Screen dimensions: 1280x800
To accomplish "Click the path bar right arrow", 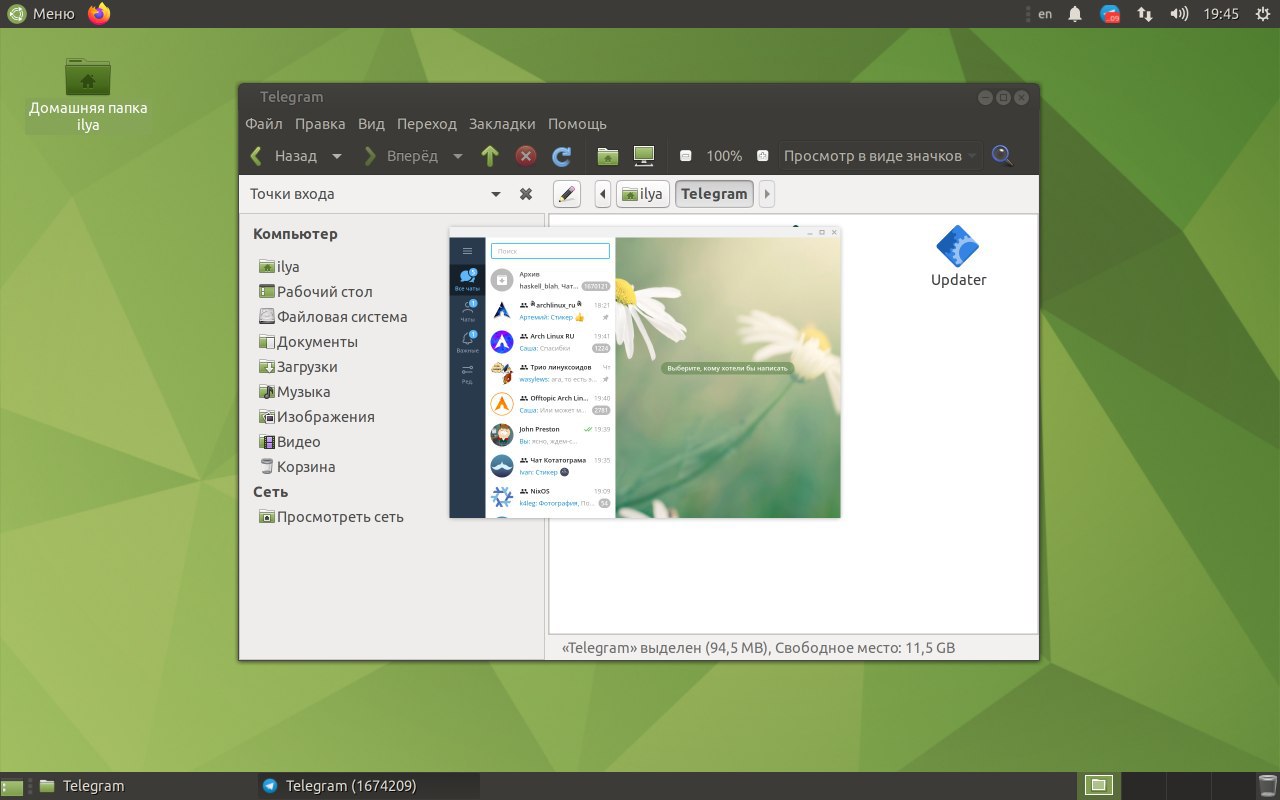I will pyautogui.click(x=767, y=194).
